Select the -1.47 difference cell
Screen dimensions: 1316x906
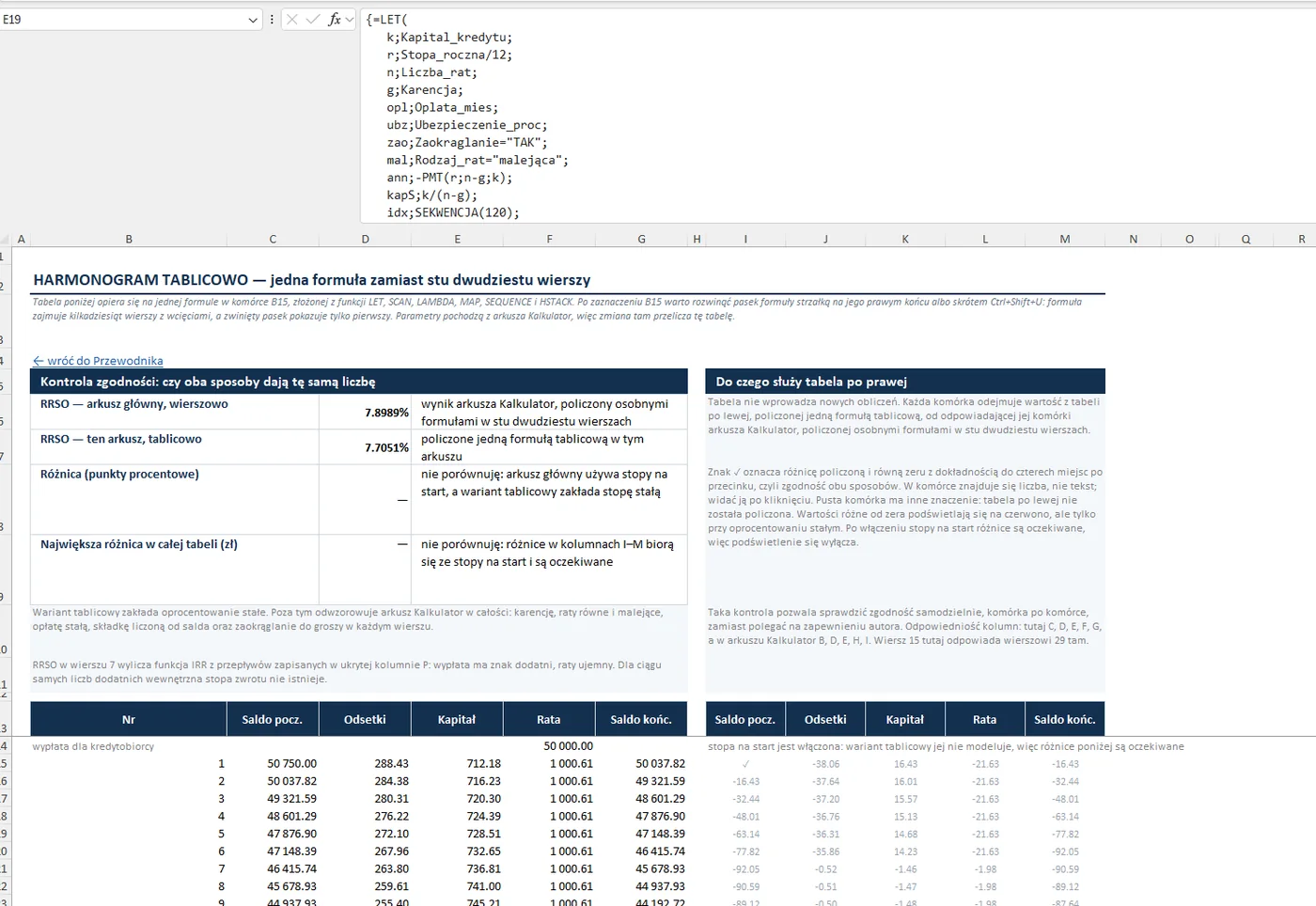[x=905, y=886]
